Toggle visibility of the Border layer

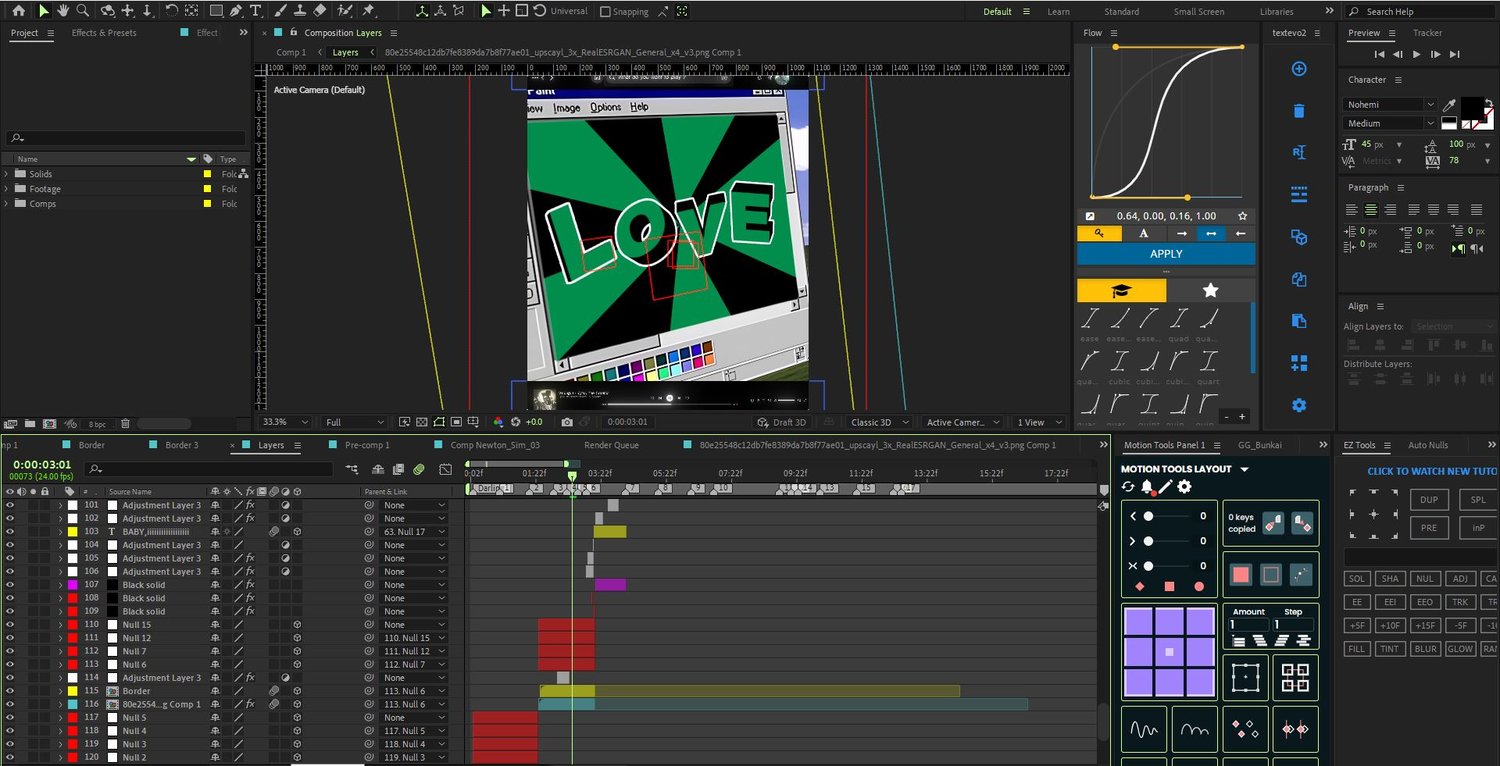point(10,691)
